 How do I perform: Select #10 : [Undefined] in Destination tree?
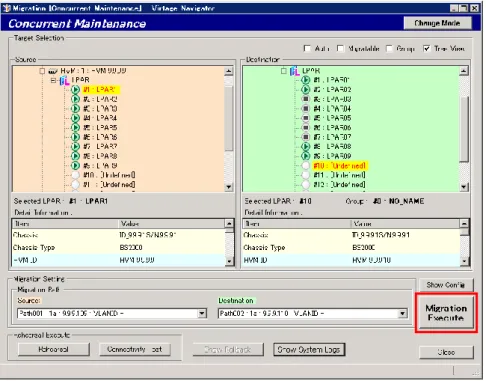[339, 166]
